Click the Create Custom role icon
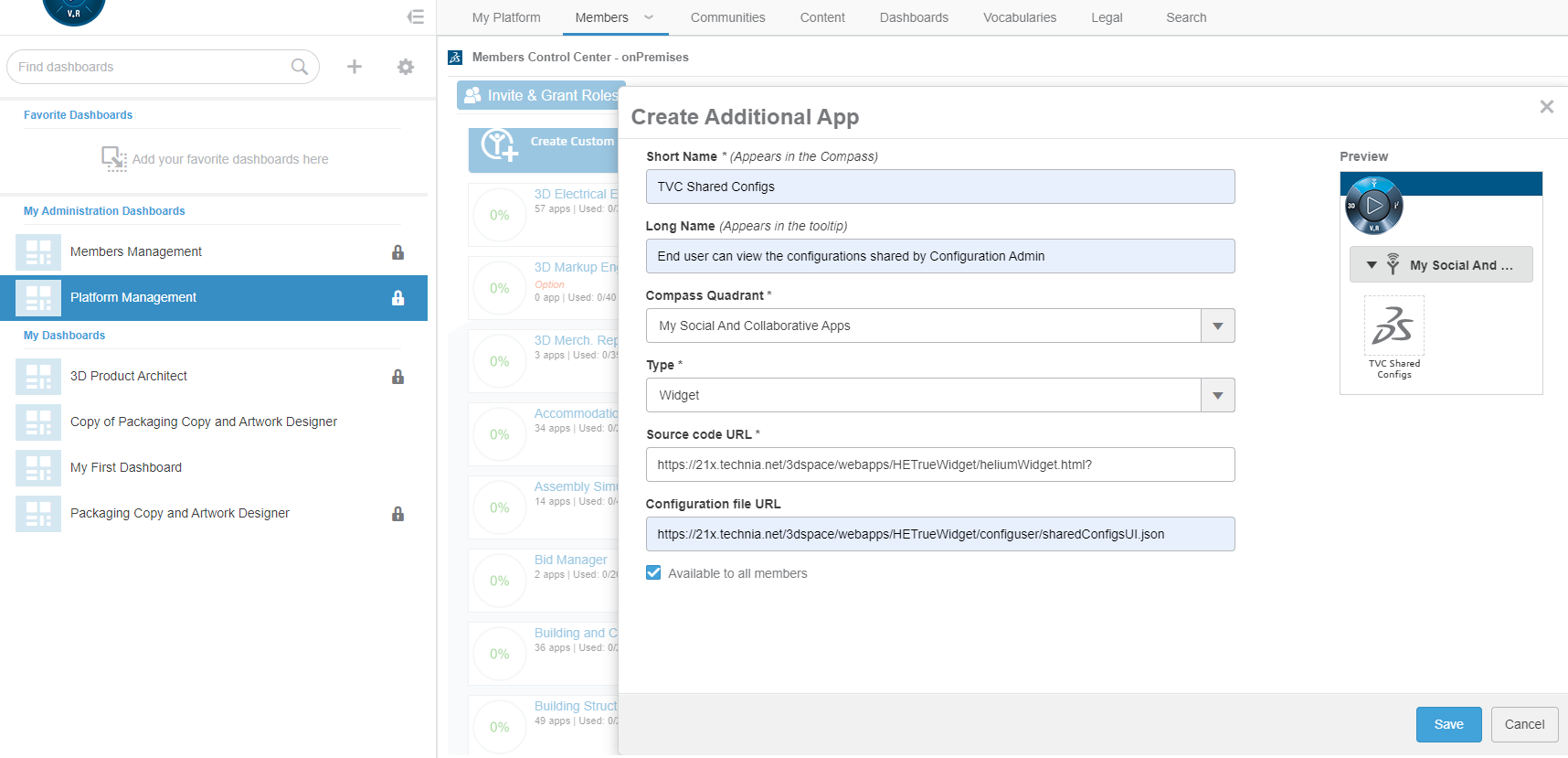Viewport: 1568px width, 758px height. tap(500, 144)
